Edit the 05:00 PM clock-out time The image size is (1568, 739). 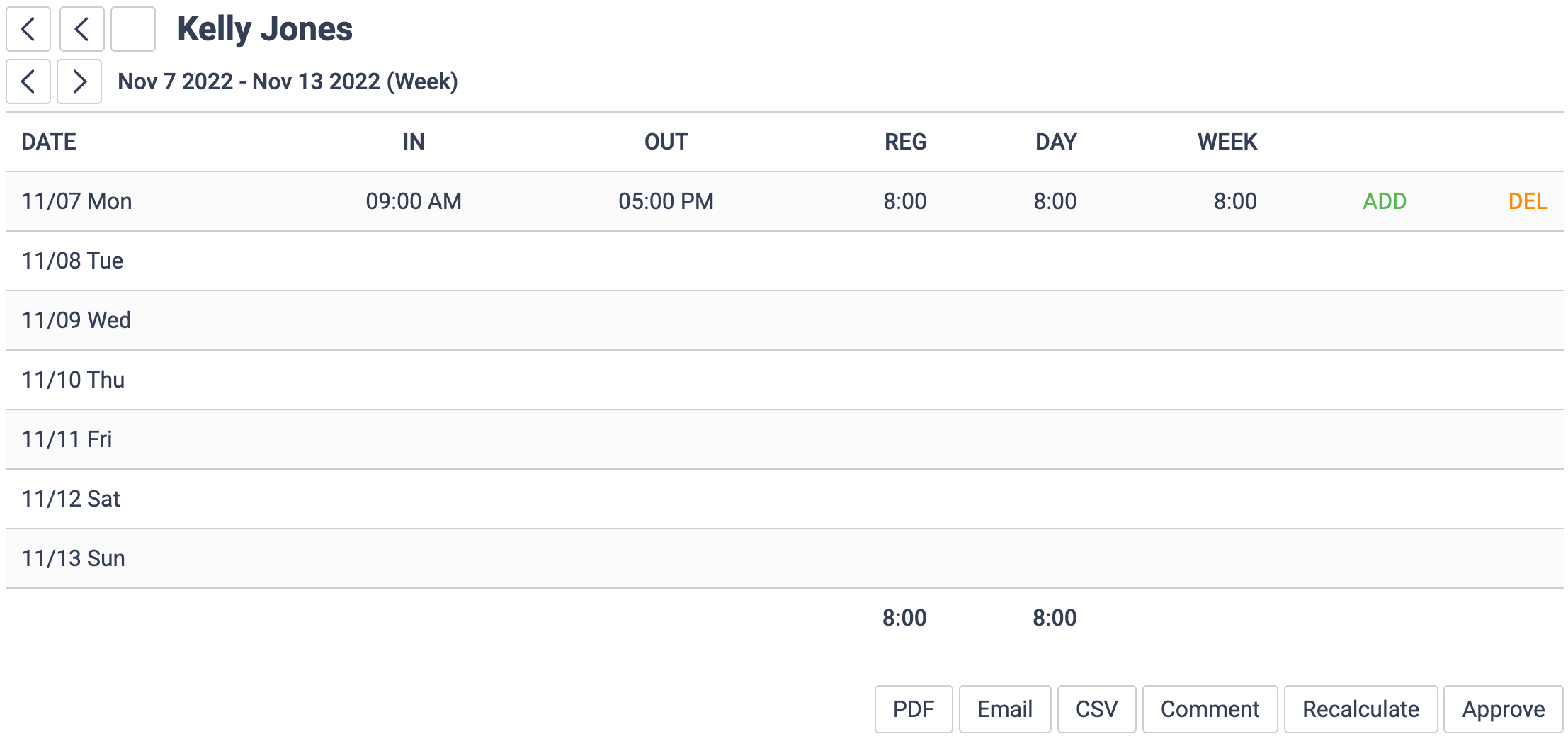[x=665, y=201]
